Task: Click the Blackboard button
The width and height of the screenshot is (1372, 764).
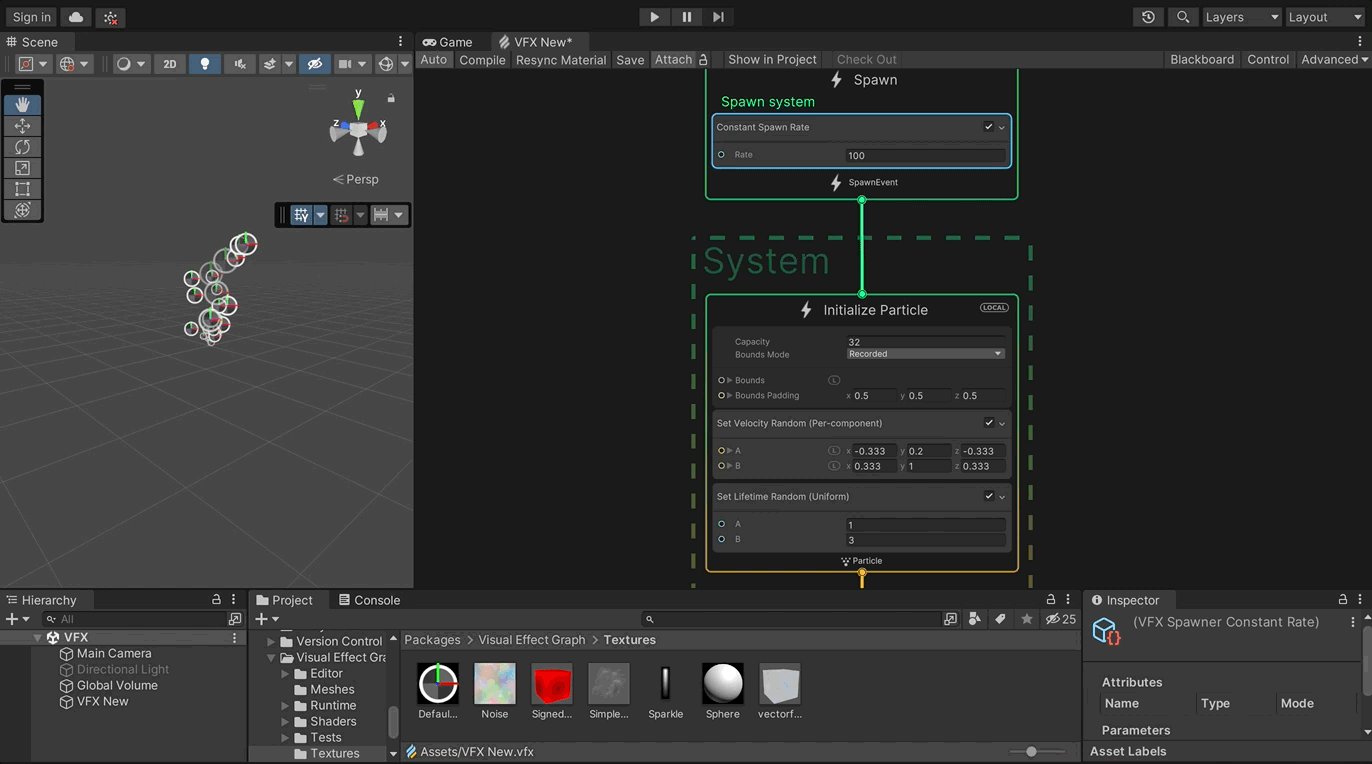Action: coord(1201,60)
